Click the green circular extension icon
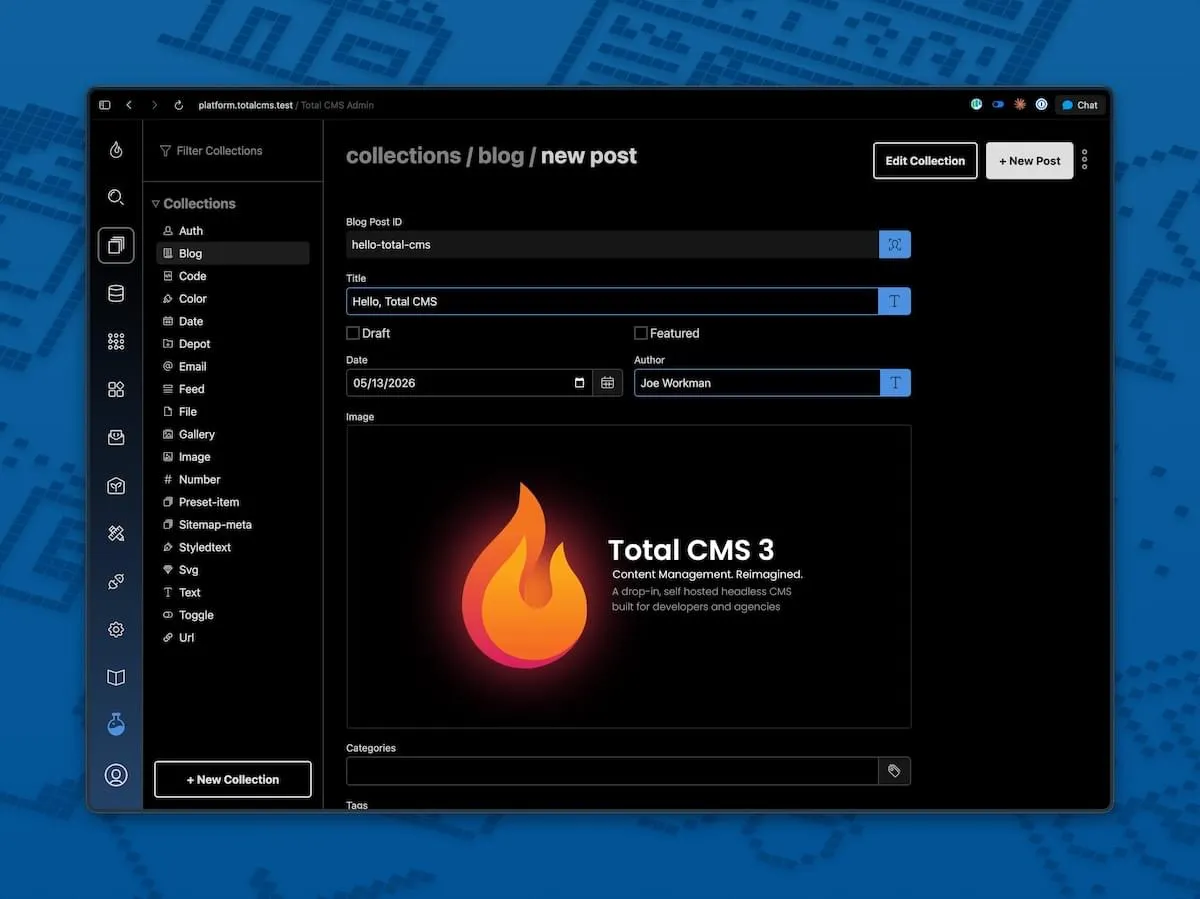The image size is (1200, 899). pos(976,104)
